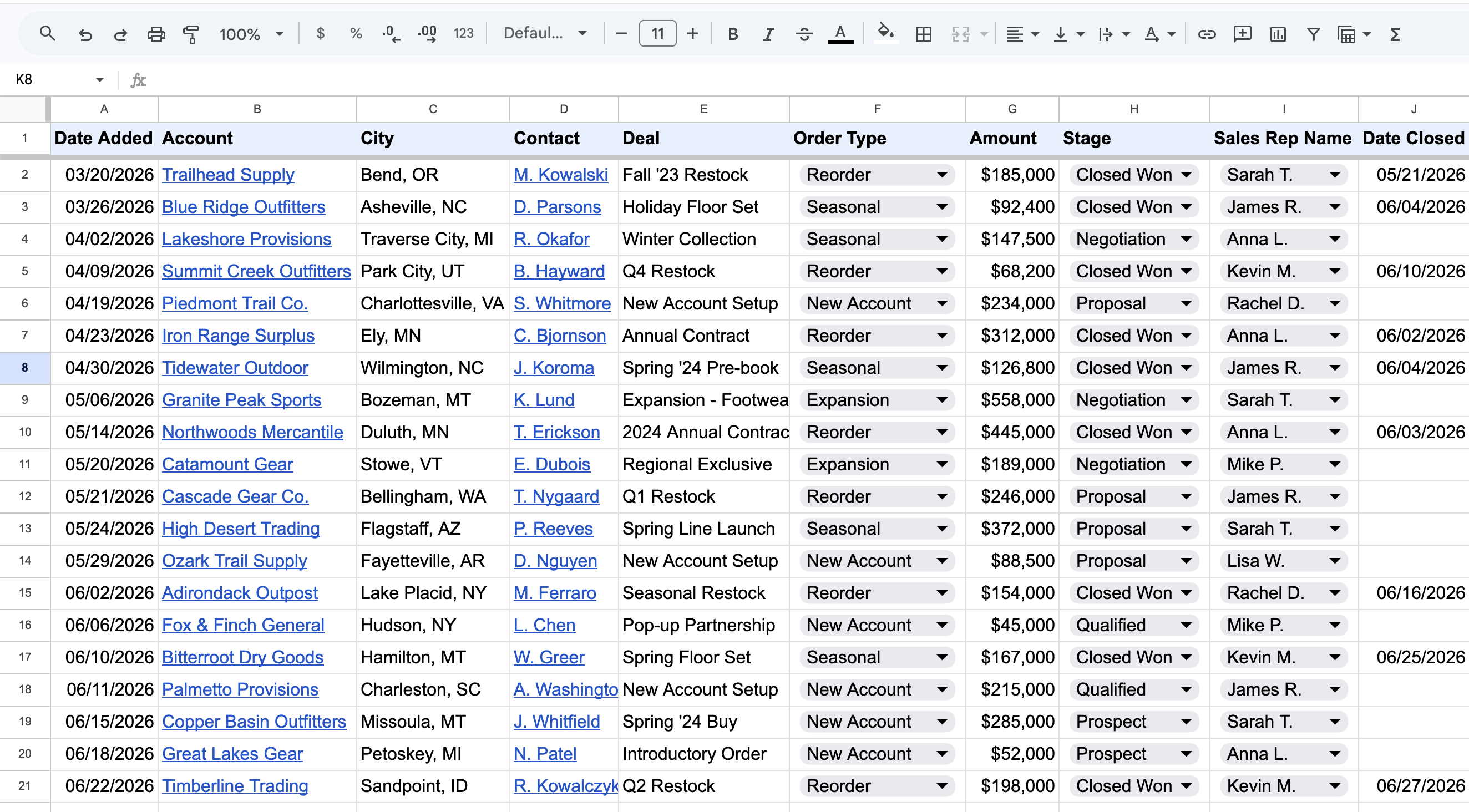Open more number formats (123)
This screenshot has height=812, width=1469.
click(463, 34)
